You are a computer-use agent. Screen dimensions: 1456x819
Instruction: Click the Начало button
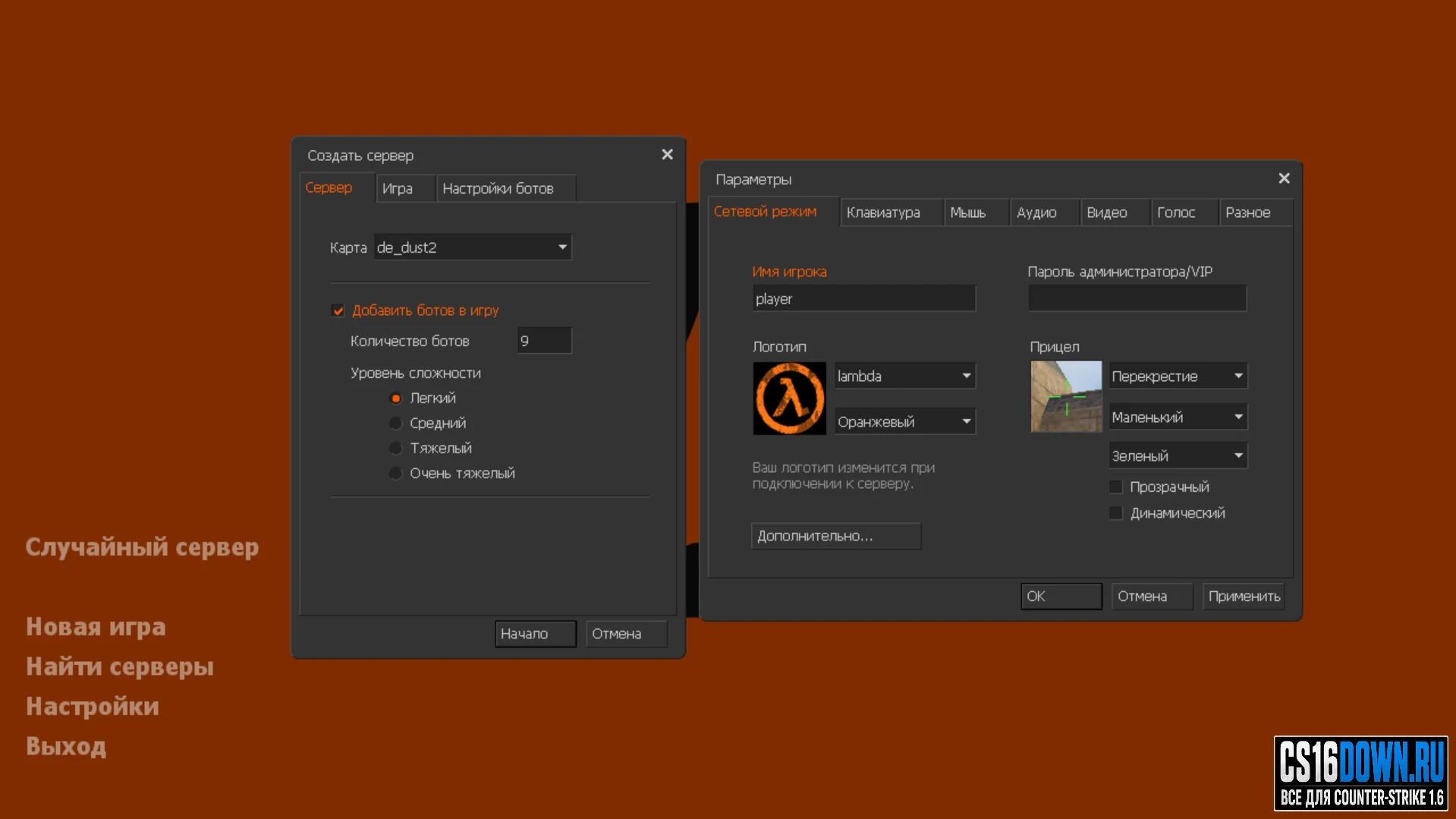tap(535, 634)
